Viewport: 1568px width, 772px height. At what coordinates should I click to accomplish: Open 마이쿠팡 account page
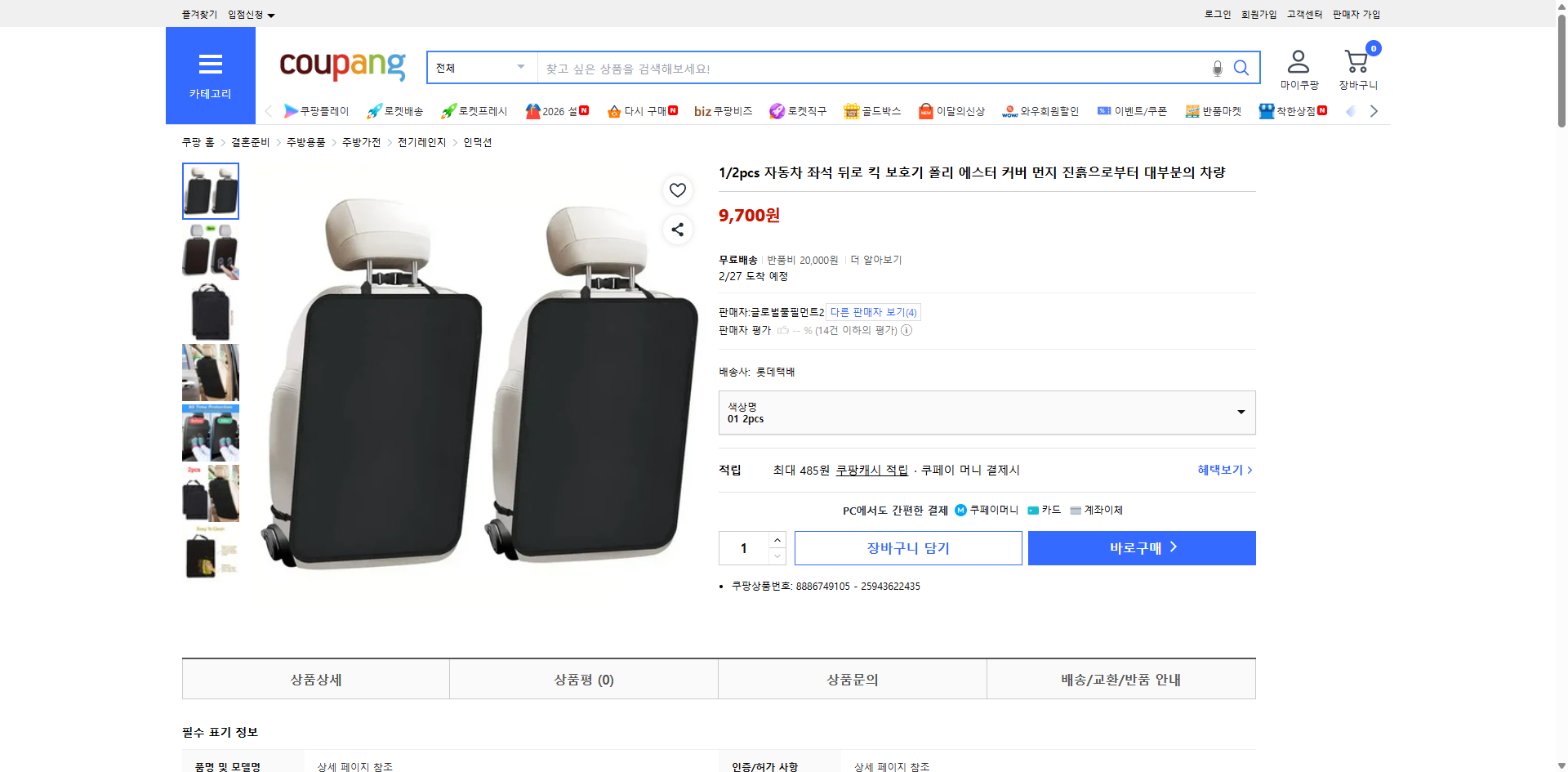1298,67
